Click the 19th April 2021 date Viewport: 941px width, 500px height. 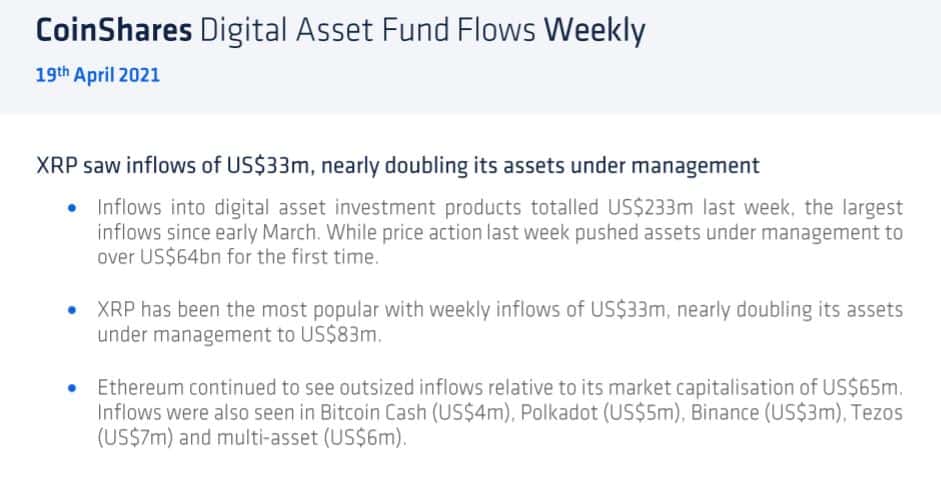[x=98, y=75]
